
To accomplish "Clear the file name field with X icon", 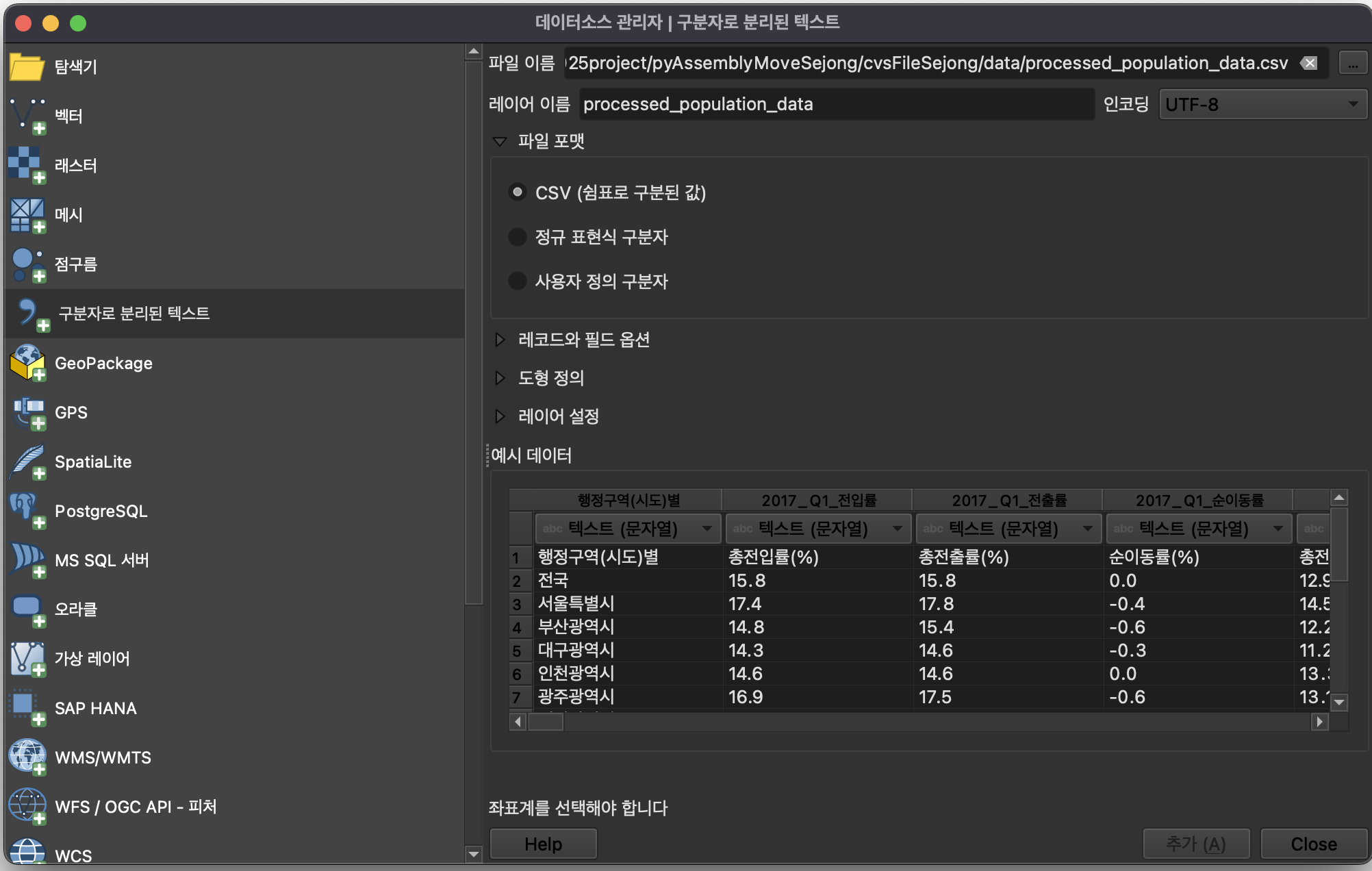I will click(1309, 64).
